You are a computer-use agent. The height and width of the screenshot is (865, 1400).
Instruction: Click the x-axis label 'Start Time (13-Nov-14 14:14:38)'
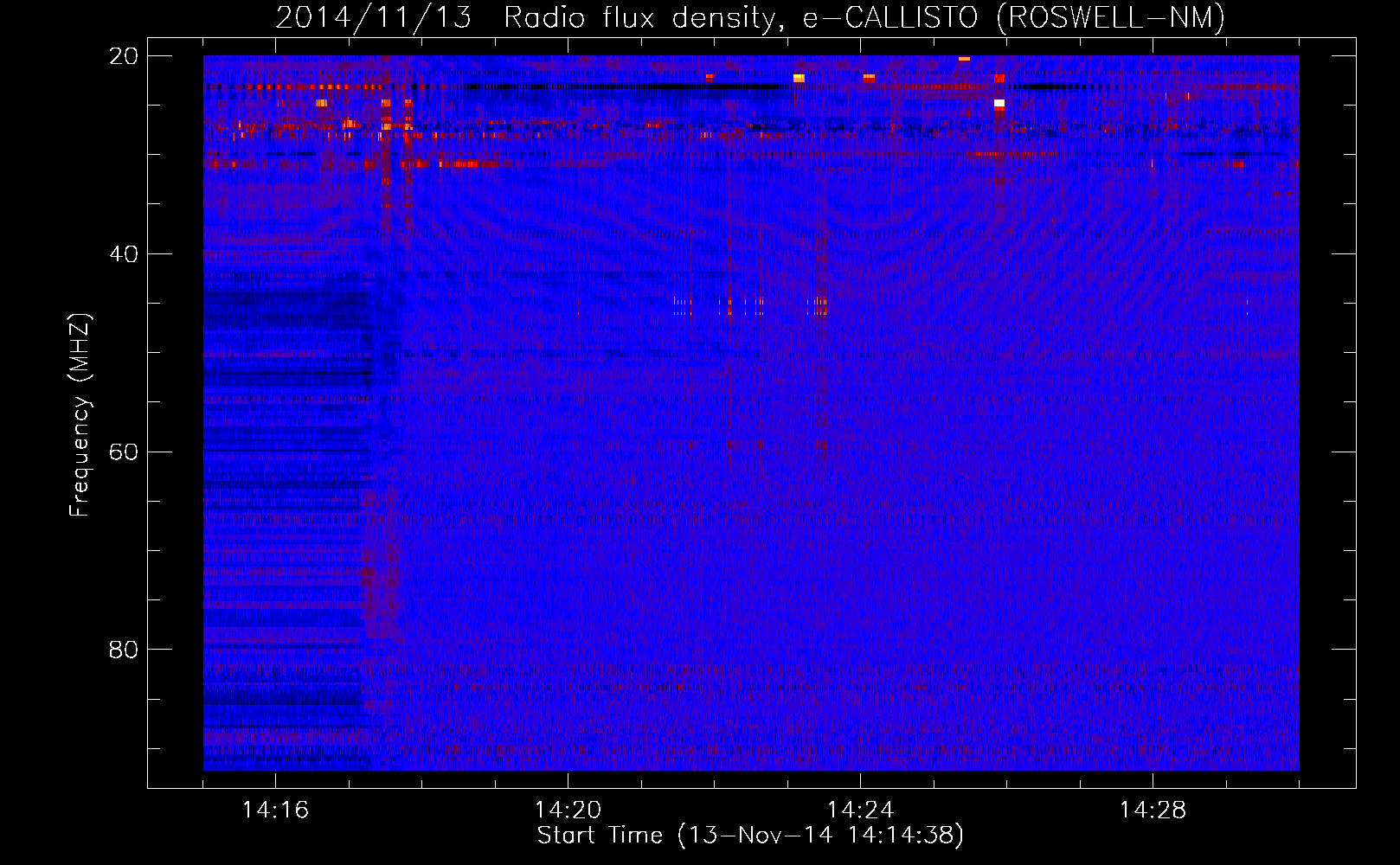pyautogui.click(x=750, y=836)
